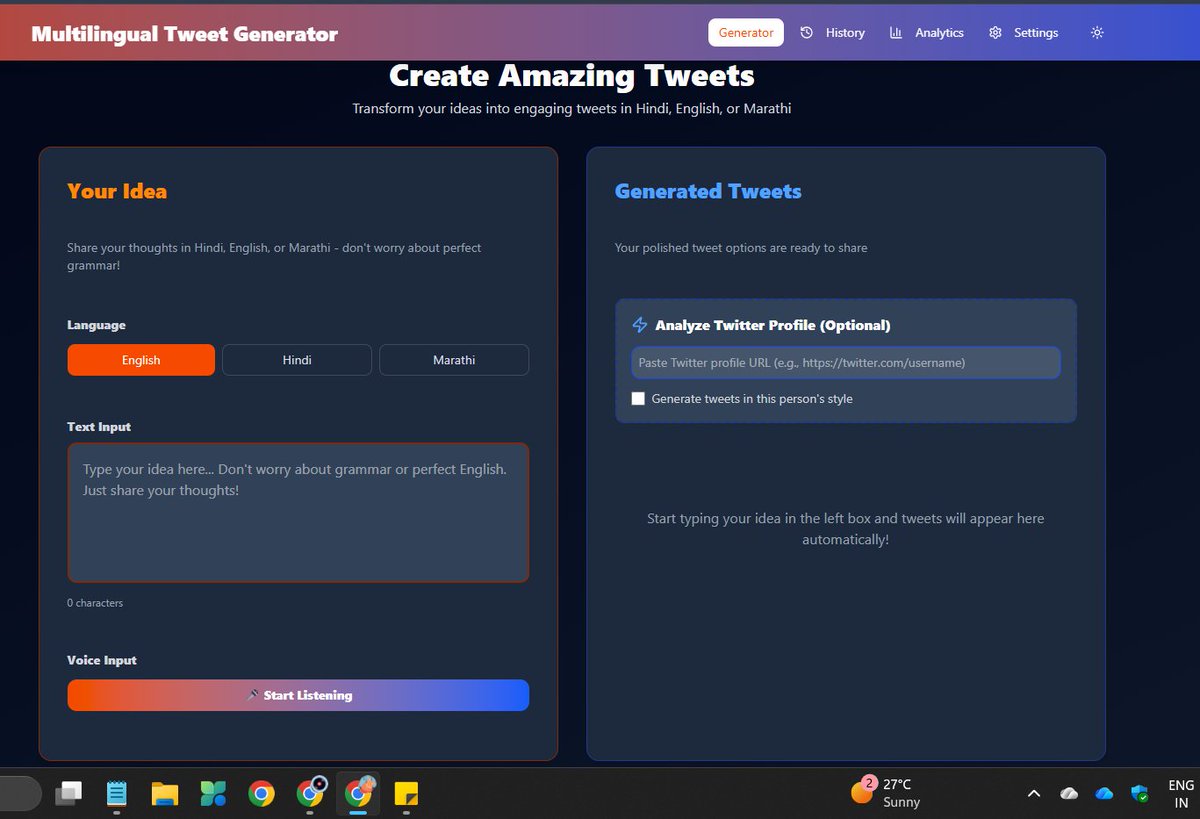Image resolution: width=1200 pixels, height=819 pixels.
Task: Open Windows Security from the shield tray icon
Action: 1139,793
